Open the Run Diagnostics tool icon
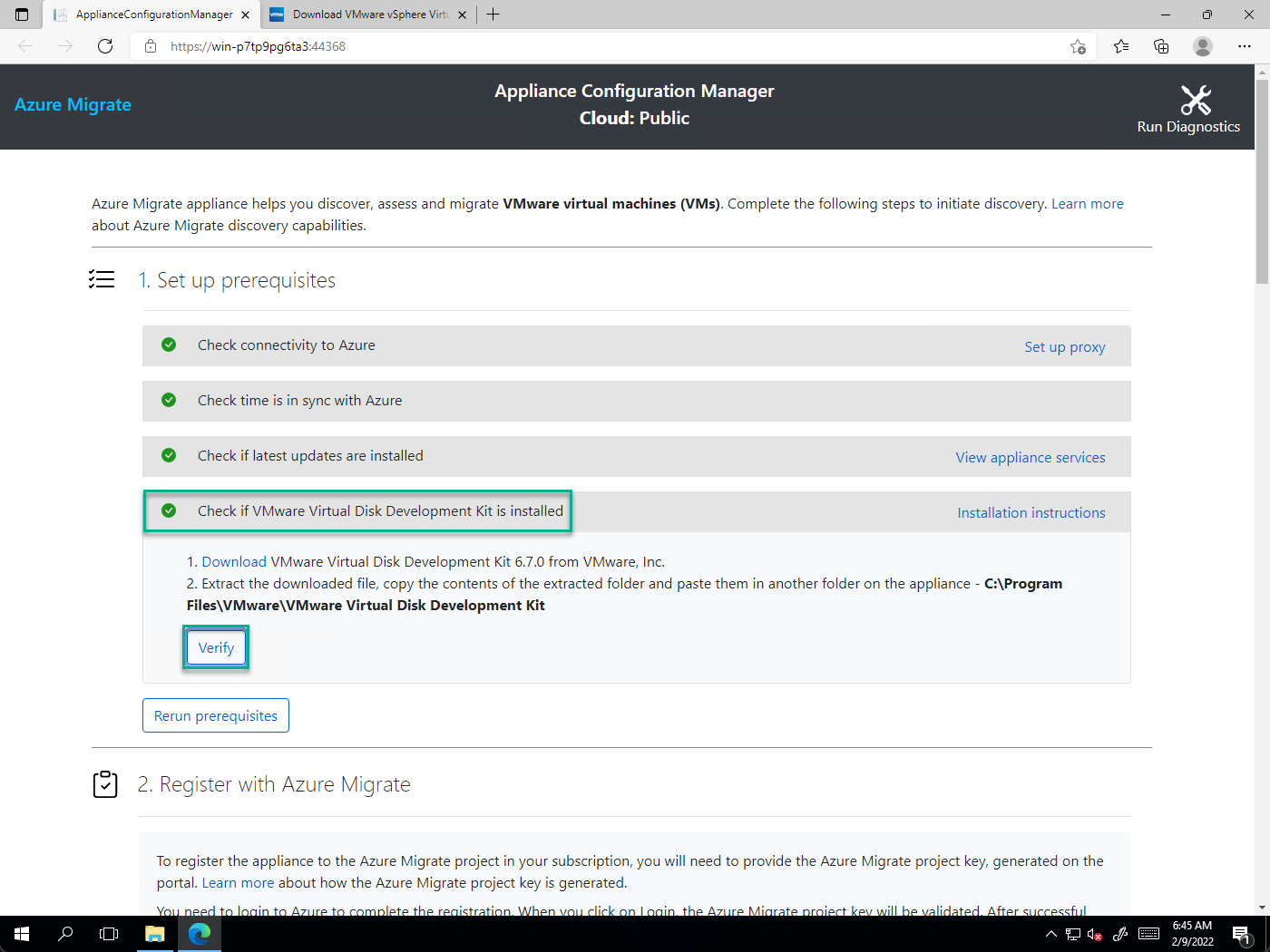The height and width of the screenshot is (952, 1270). pyautogui.click(x=1196, y=100)
